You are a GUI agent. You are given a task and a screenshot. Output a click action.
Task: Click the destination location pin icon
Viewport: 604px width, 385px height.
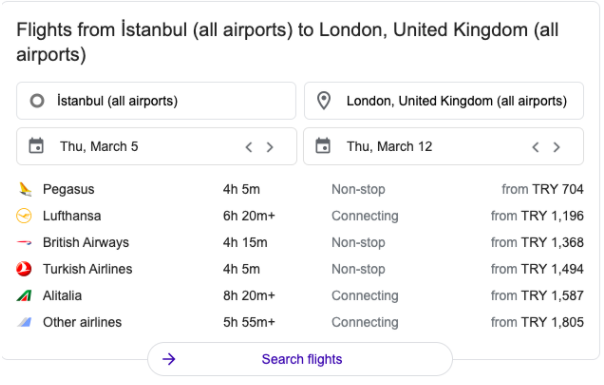[324, 101]
